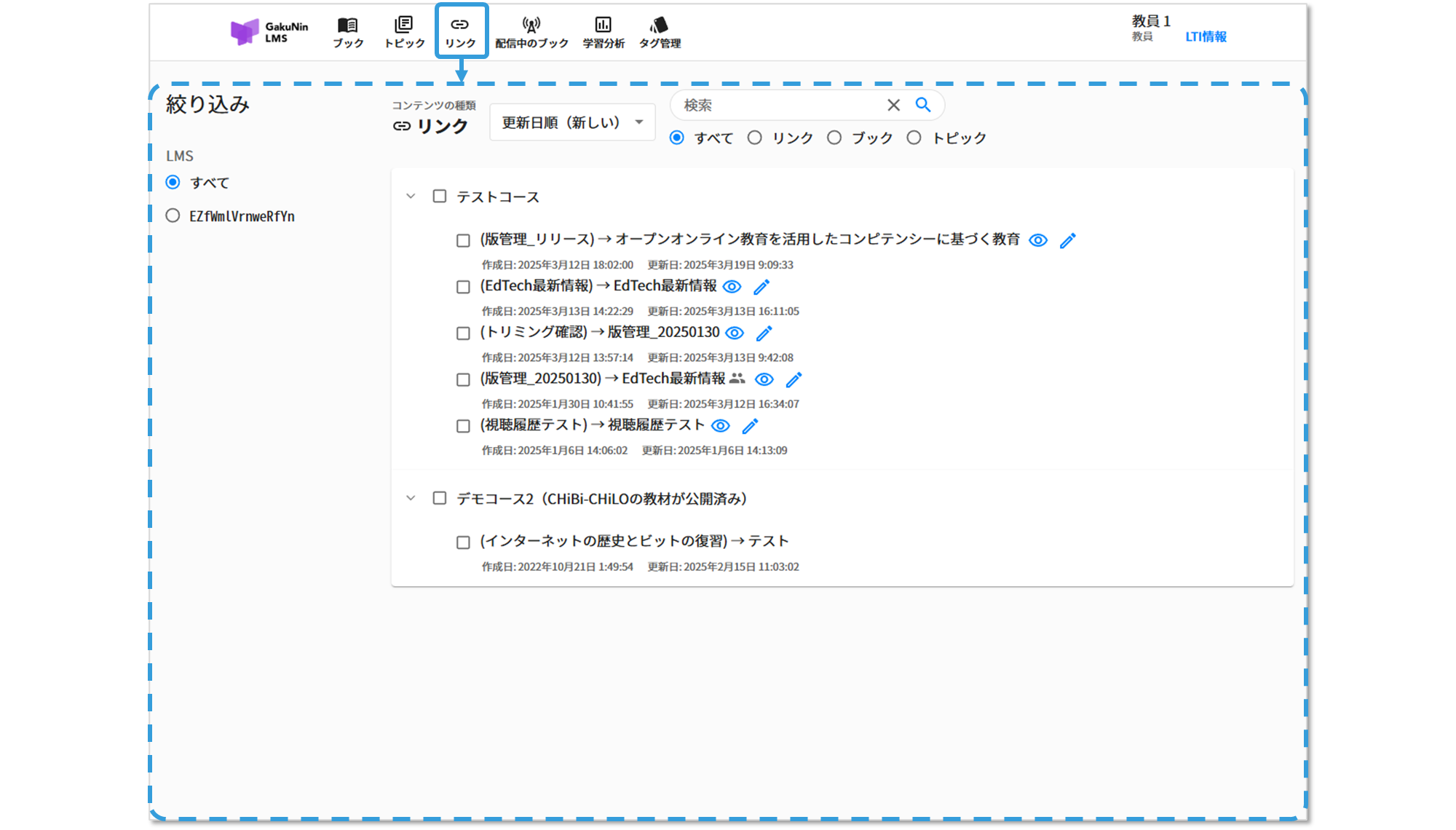Select the ブック search radio button
This screenshot has width=1456, height=830.
834,138
